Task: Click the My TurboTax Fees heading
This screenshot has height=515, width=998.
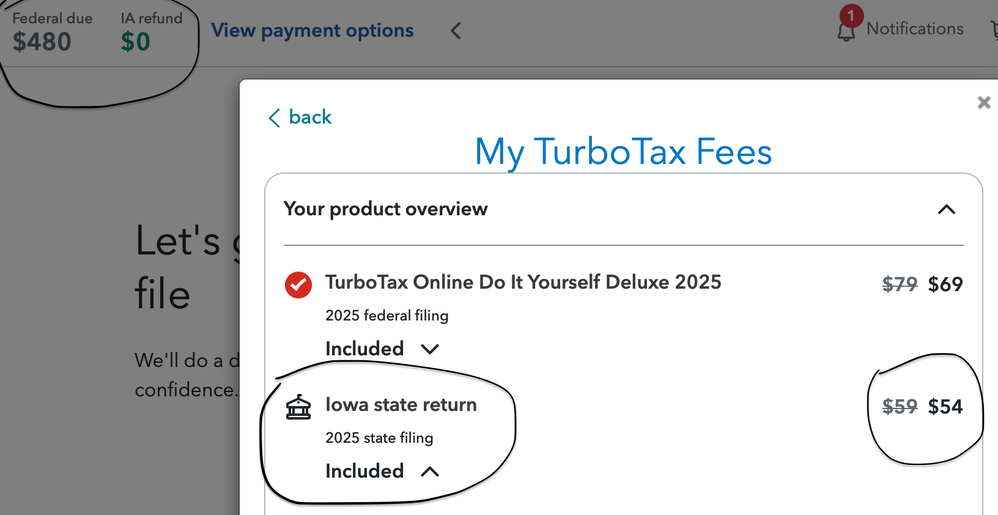Action: [623, 151]
